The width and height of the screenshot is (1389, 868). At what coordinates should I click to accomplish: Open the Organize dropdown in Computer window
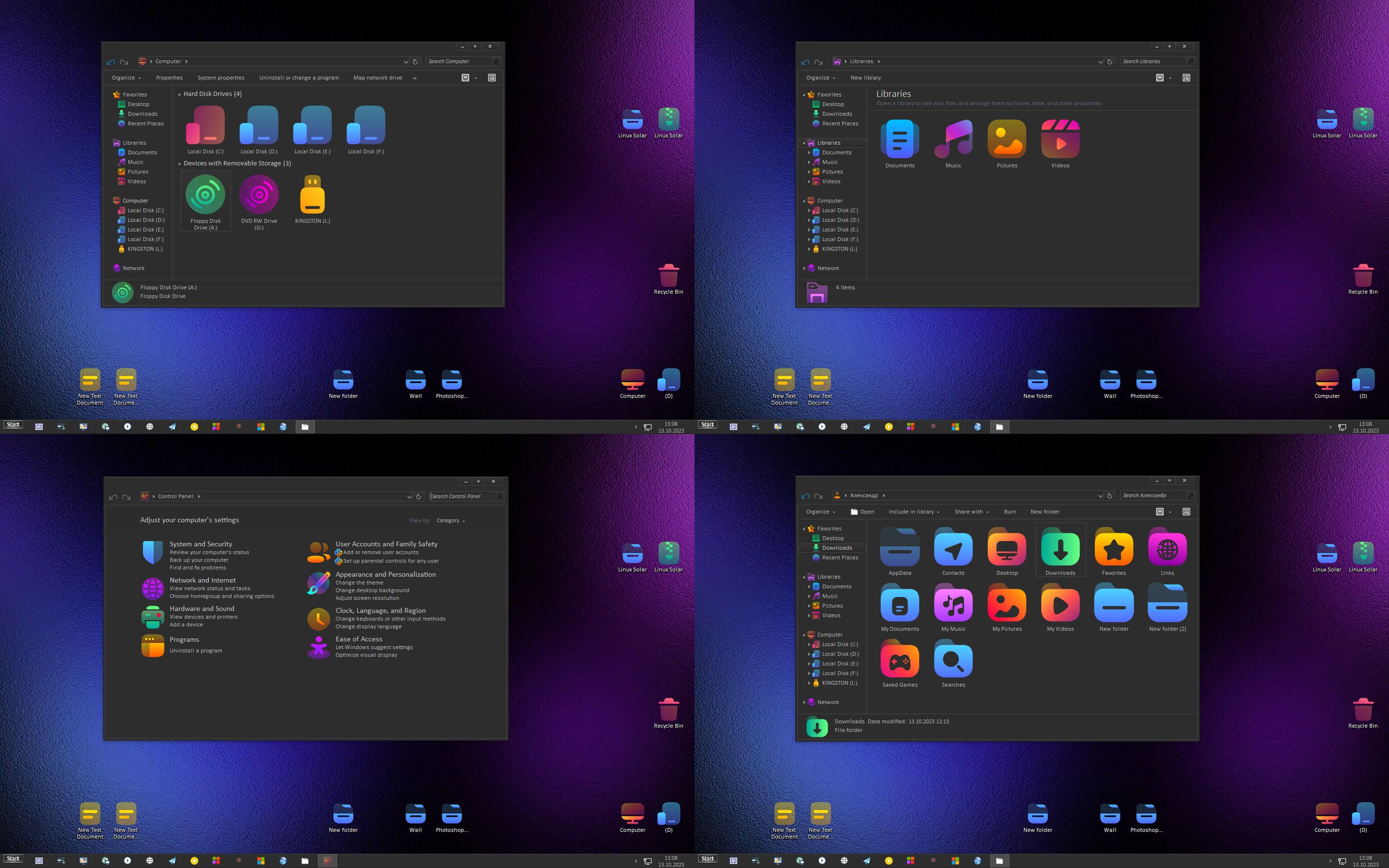[x=126, y=78]
